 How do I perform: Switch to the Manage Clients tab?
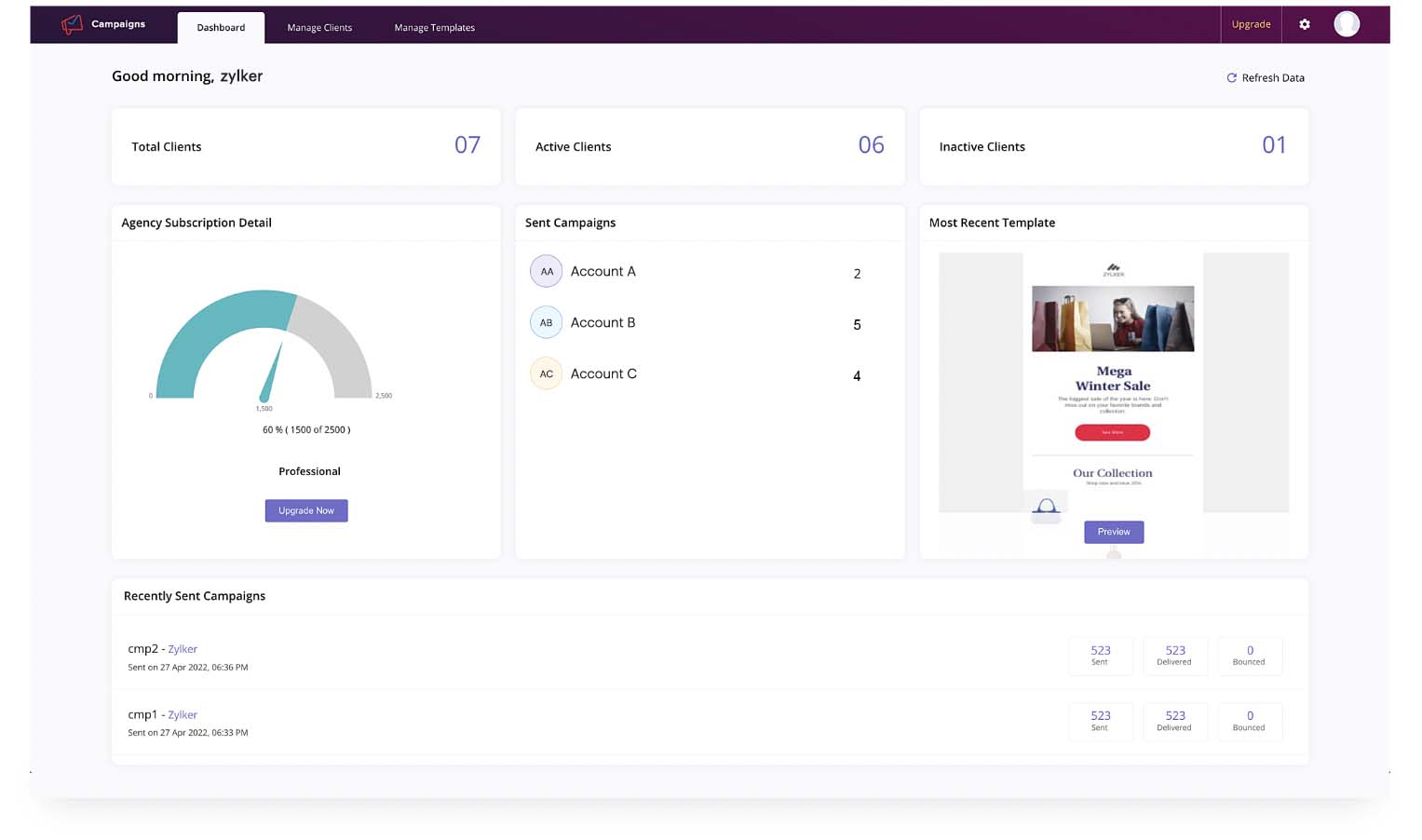click(319, 28)
